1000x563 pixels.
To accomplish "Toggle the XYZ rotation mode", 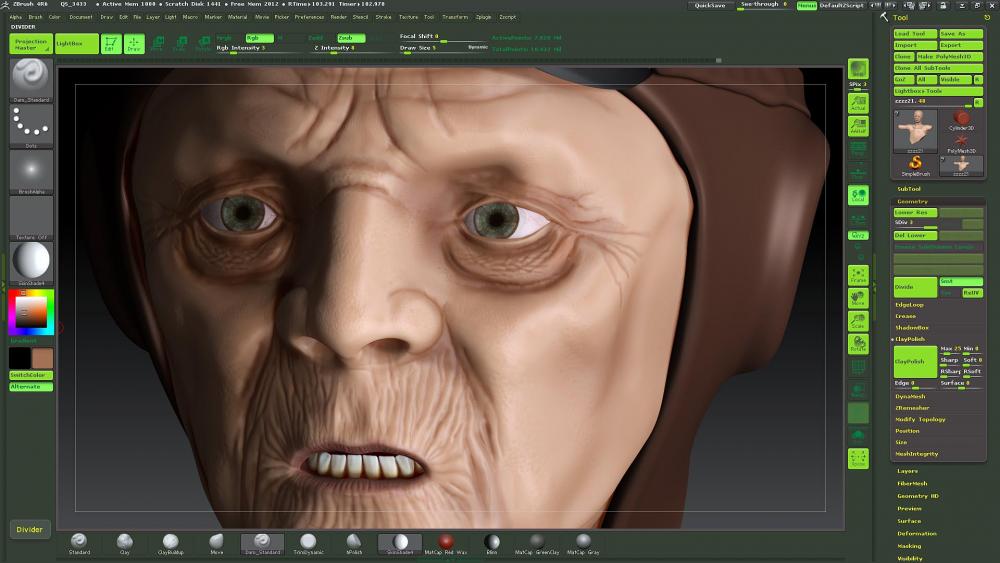I will coord(858,235).
